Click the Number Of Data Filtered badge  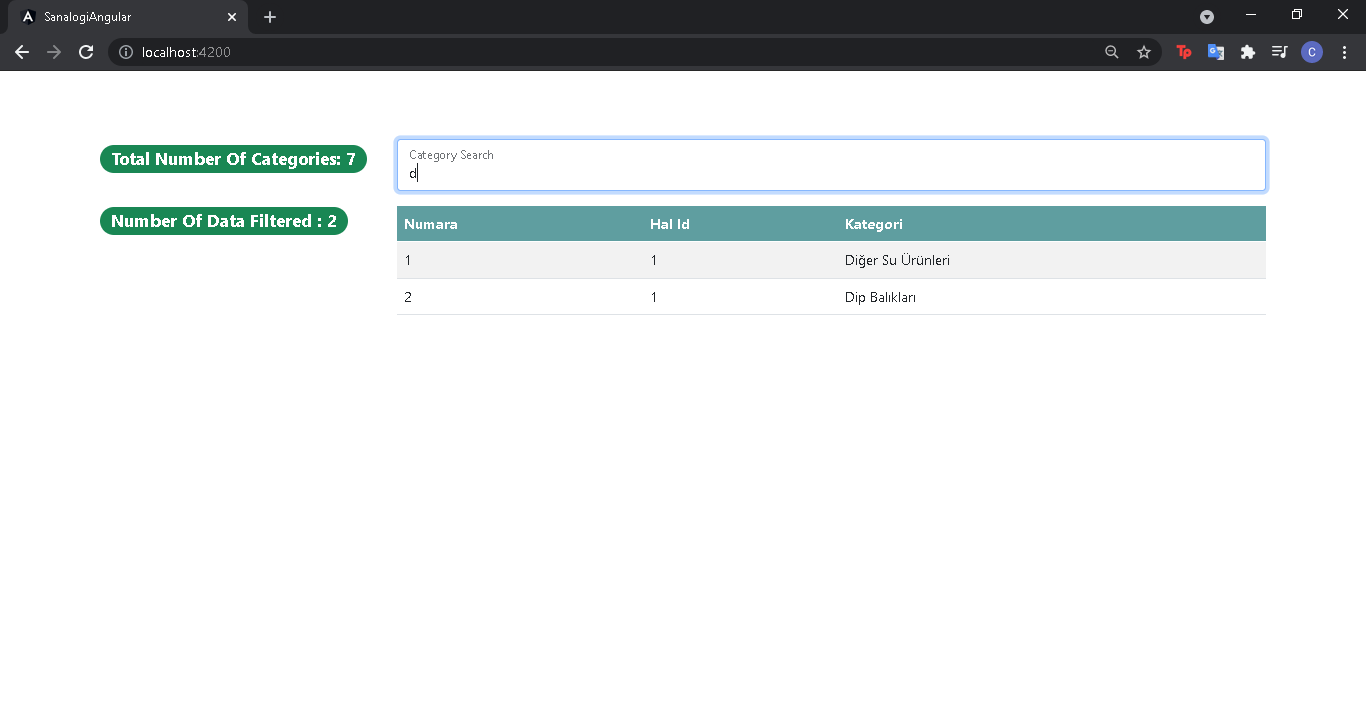point(223,221)
